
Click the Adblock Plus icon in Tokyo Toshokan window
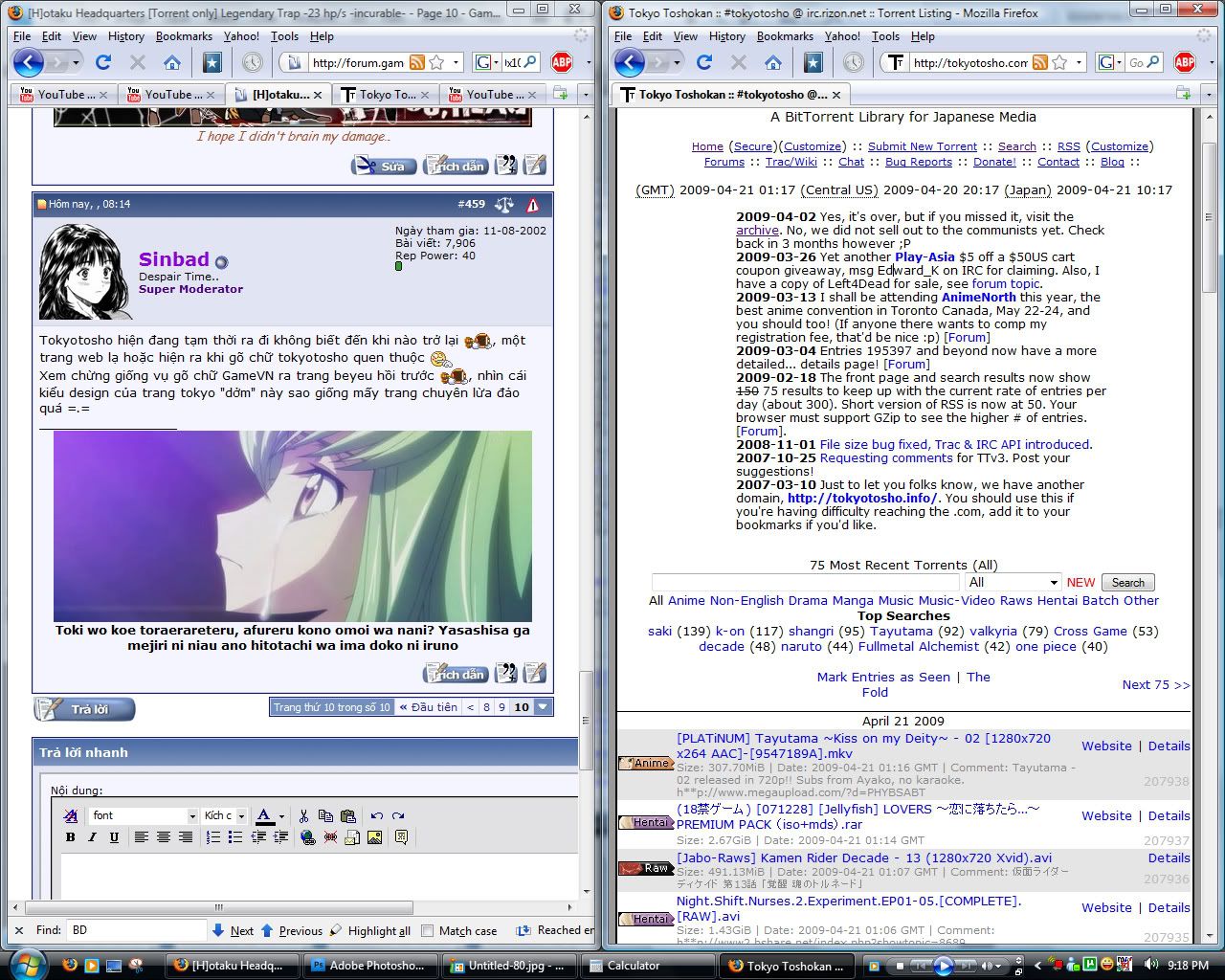(1185, 62)
